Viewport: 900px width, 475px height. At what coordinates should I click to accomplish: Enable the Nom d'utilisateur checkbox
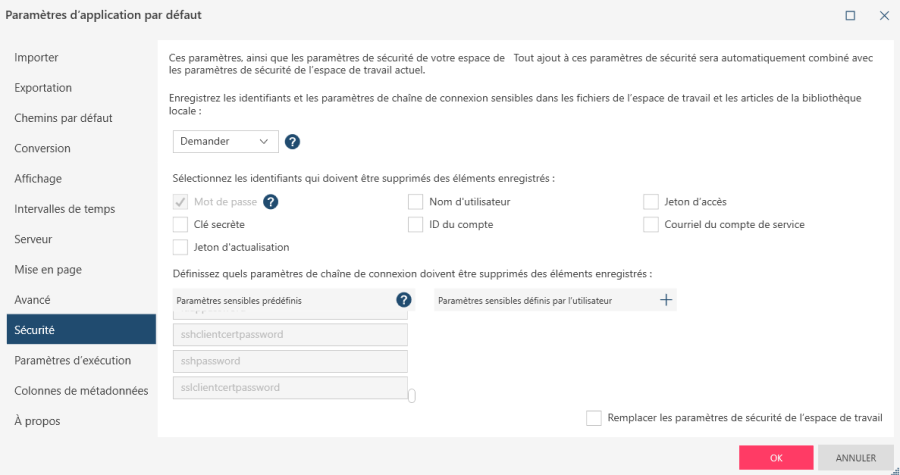416,201
